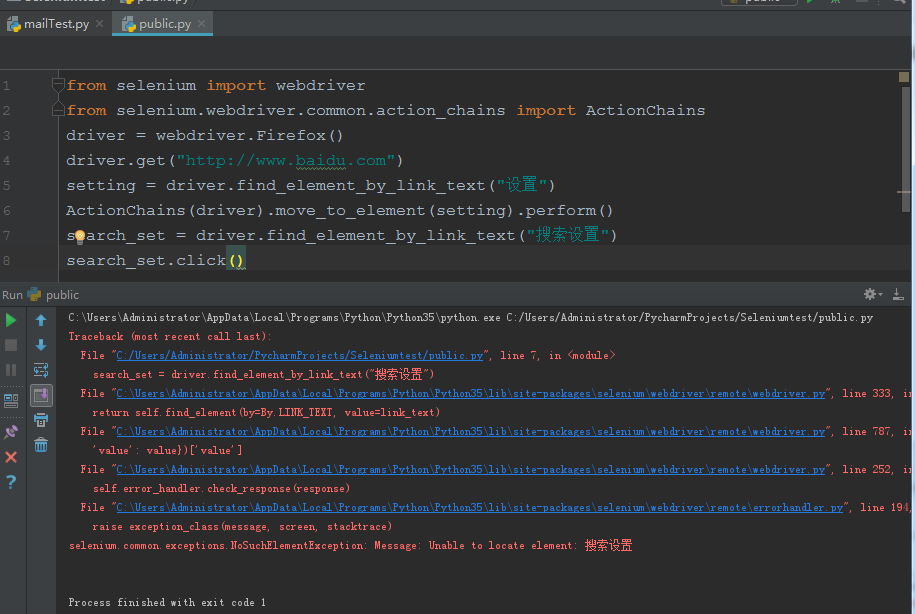Hide the Run tool window
Image resolution: width=915 pixels, height=614 pixels.
pos(899,294)
